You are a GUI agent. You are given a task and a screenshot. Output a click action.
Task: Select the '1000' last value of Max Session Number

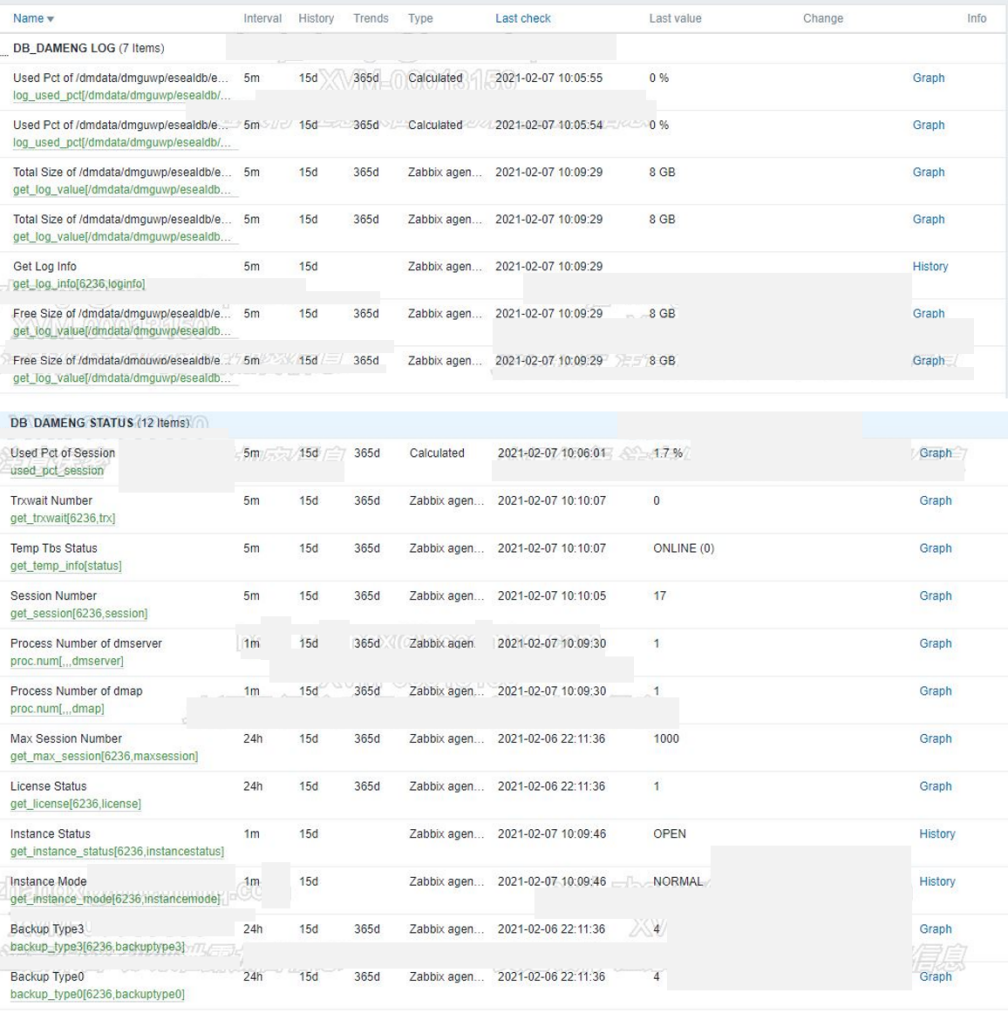coord(666,739)
